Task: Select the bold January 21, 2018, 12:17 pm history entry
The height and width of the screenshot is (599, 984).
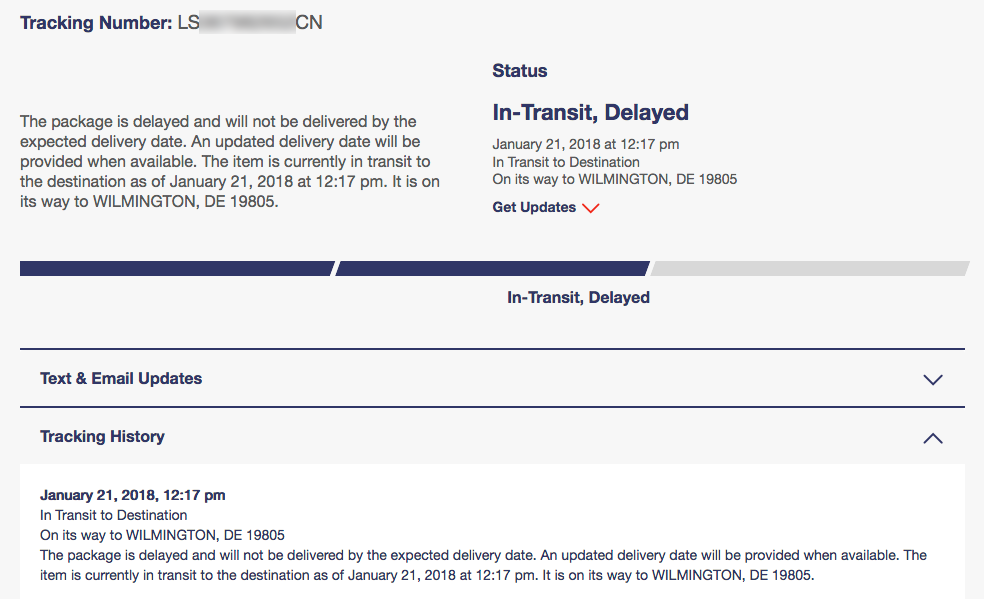Action: pos(132,494)
